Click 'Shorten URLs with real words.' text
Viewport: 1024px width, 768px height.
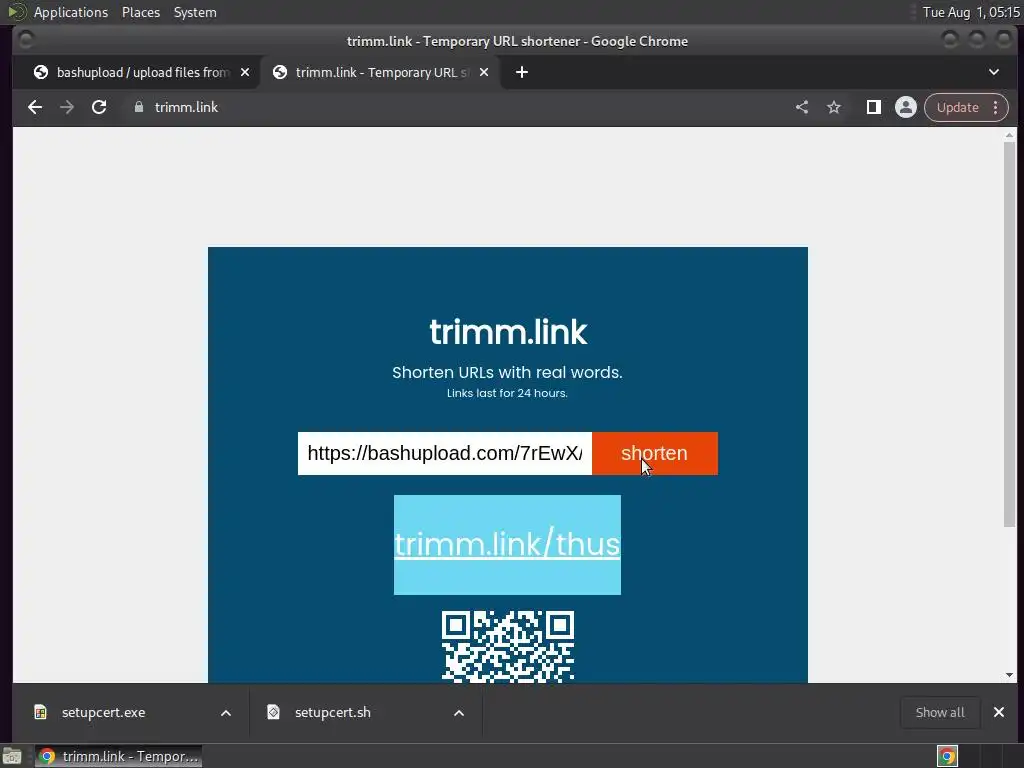[x=507, y=372]
